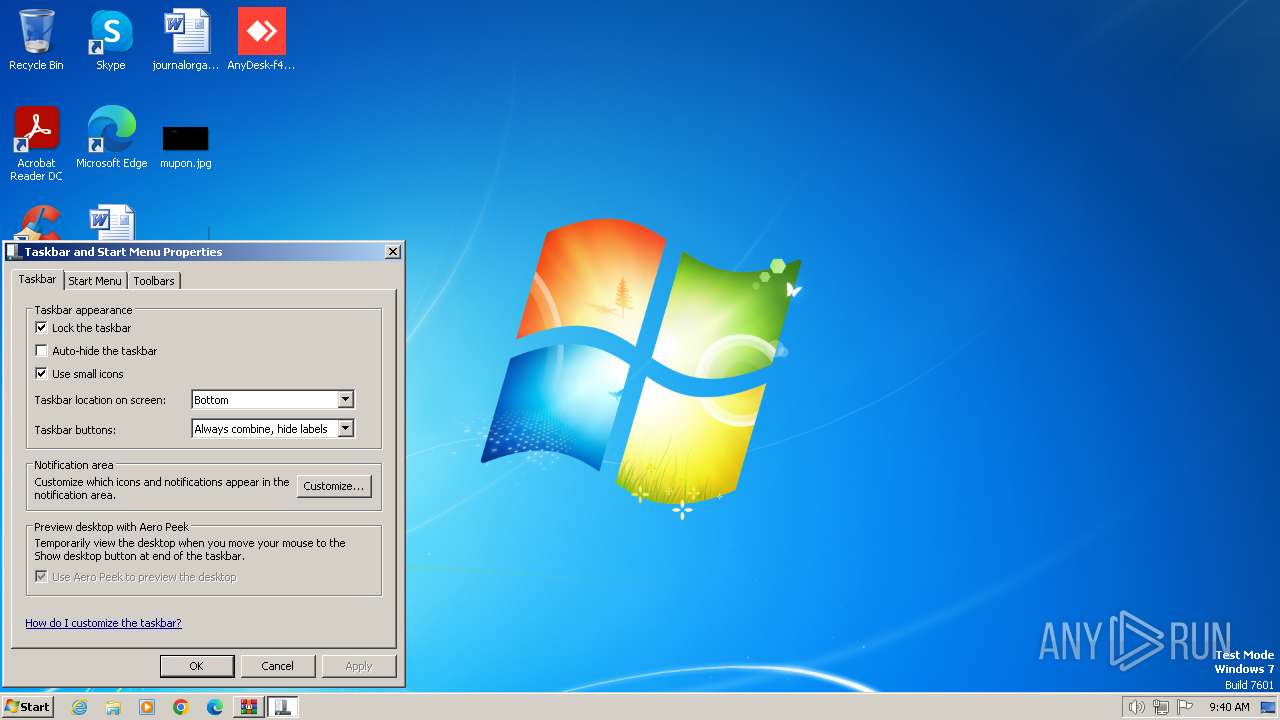Click the Customize... button
Viewport: 1280px width, 720px height.
[x=334, y=486]
